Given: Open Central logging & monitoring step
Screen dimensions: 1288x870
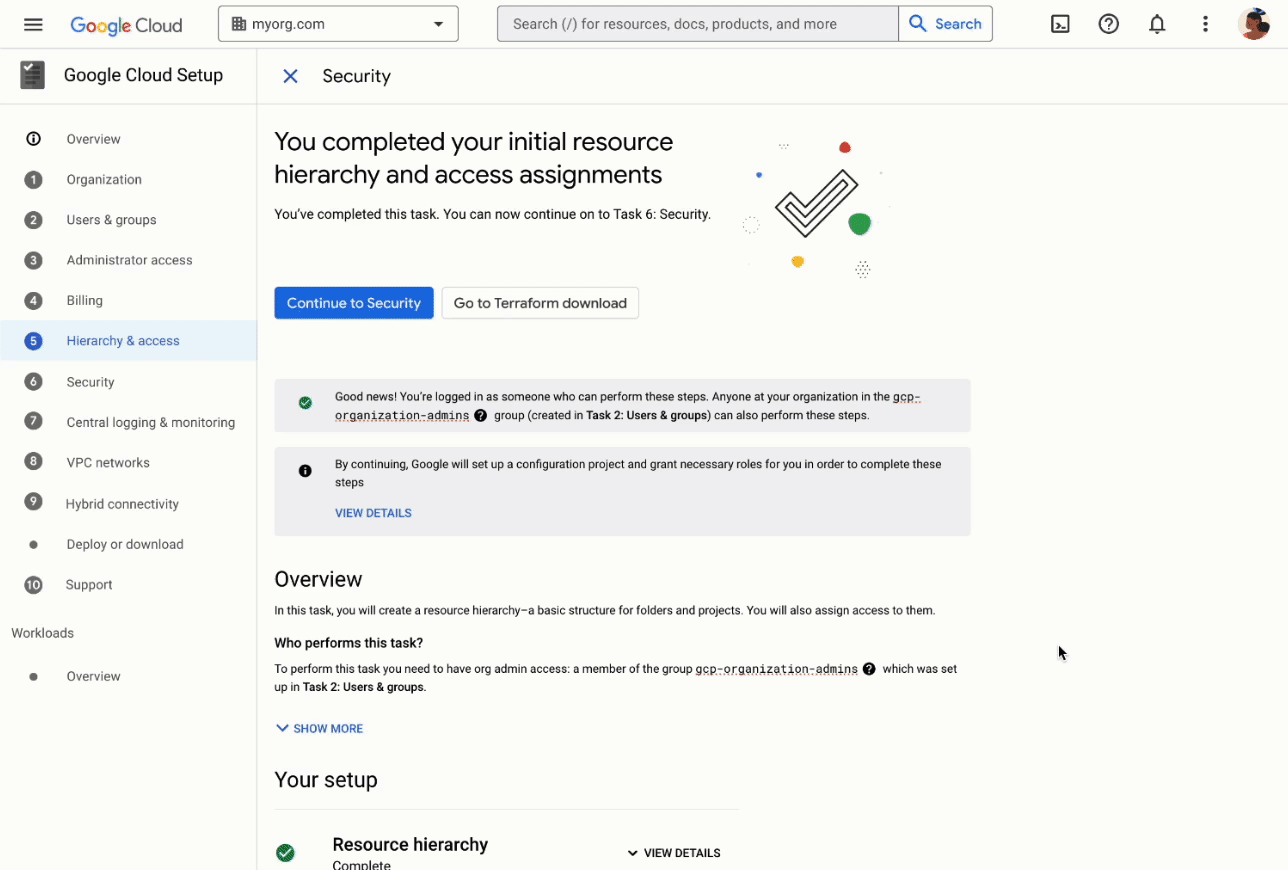Looking at the screenshot, I should click(x=150, y=422).
